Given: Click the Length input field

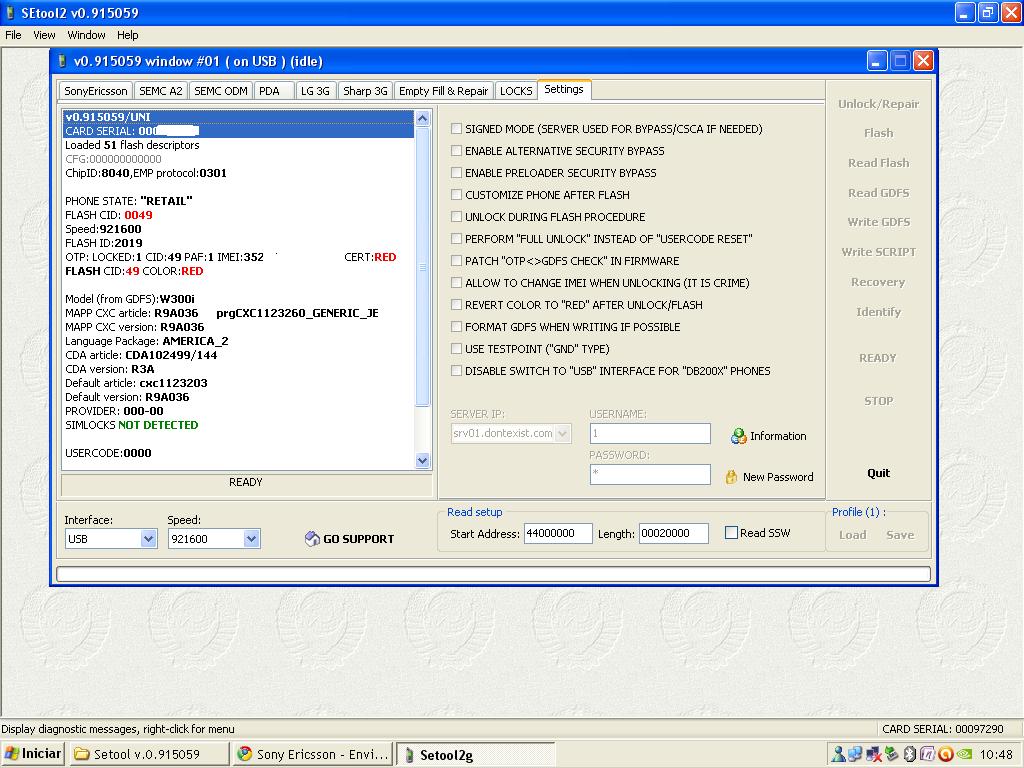Looking at the screenshot, I should pyautogui.click(x=673, y=534).
